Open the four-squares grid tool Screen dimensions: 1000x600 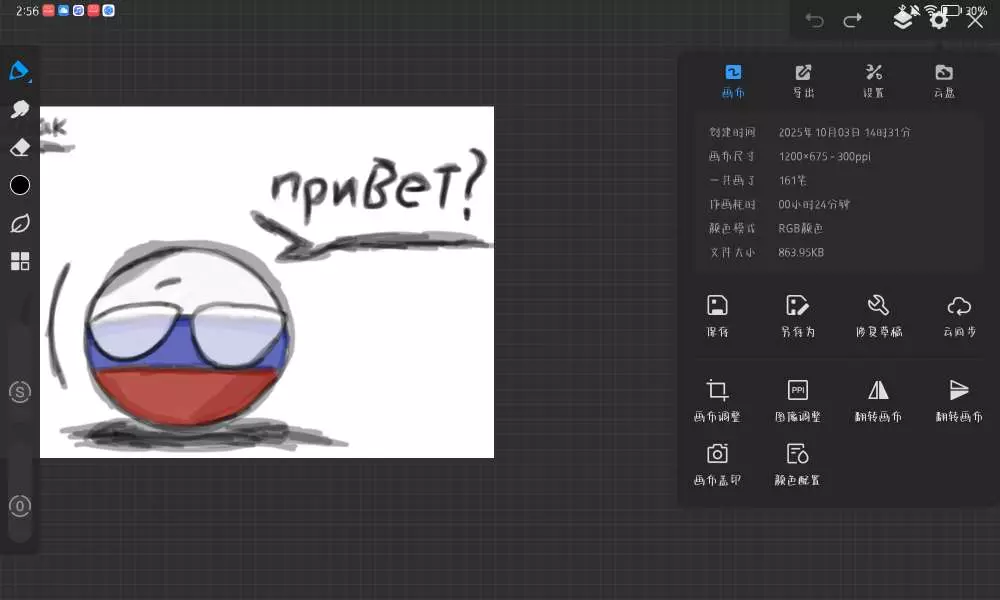coord(20,261)
